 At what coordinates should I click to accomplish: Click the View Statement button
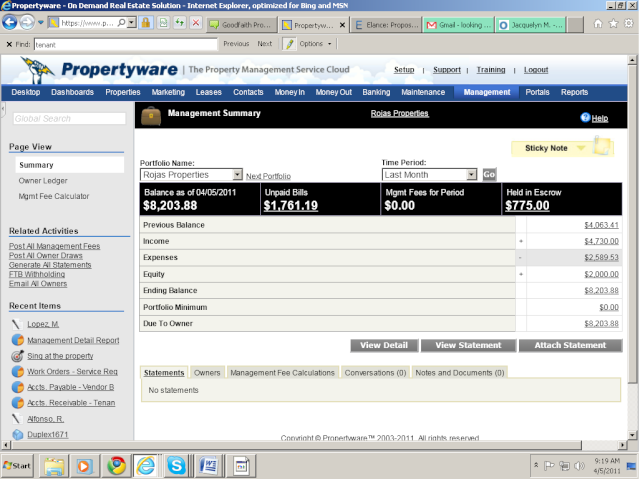click(468, 345)
